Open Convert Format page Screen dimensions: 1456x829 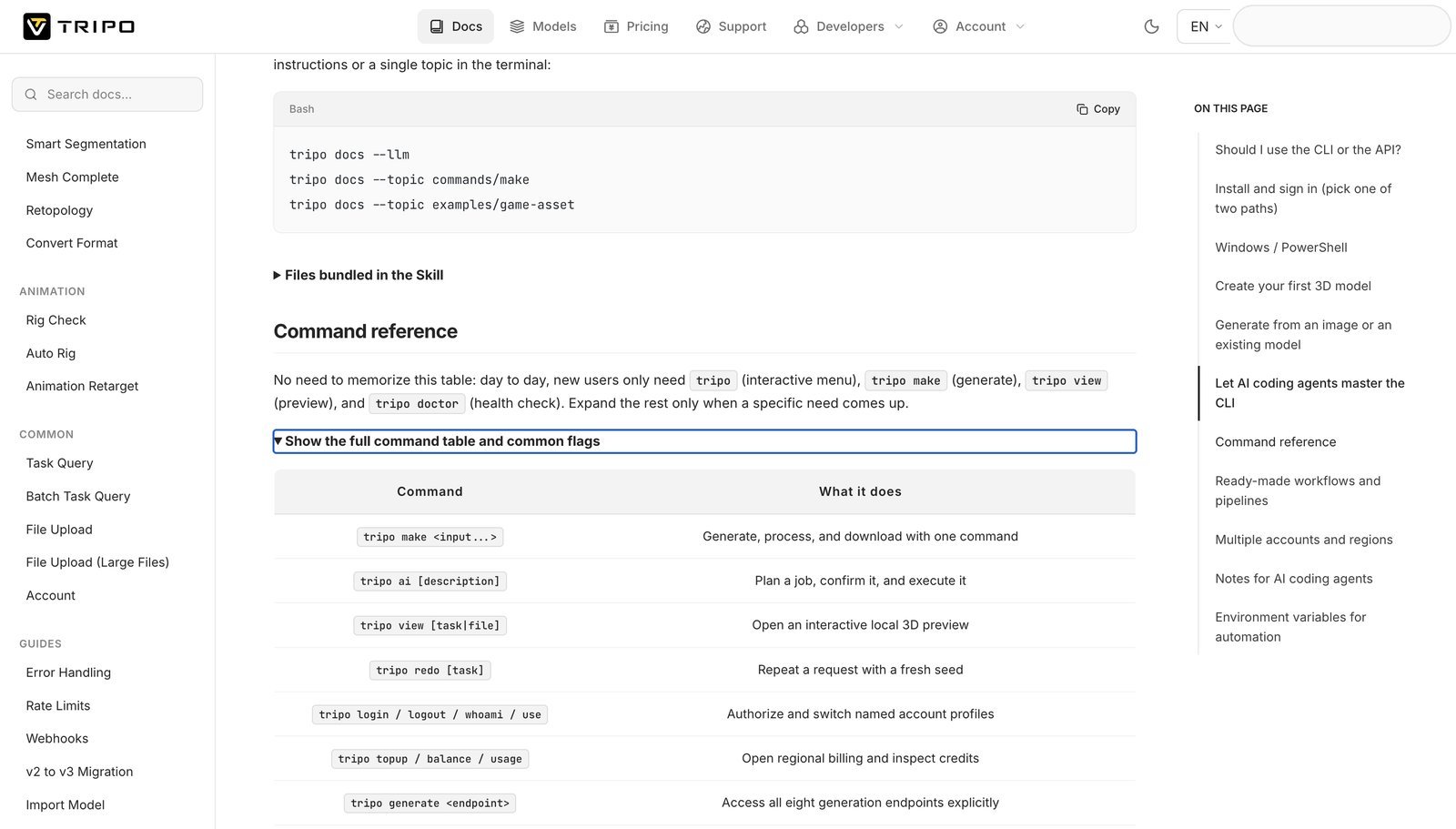coord(72,243)
